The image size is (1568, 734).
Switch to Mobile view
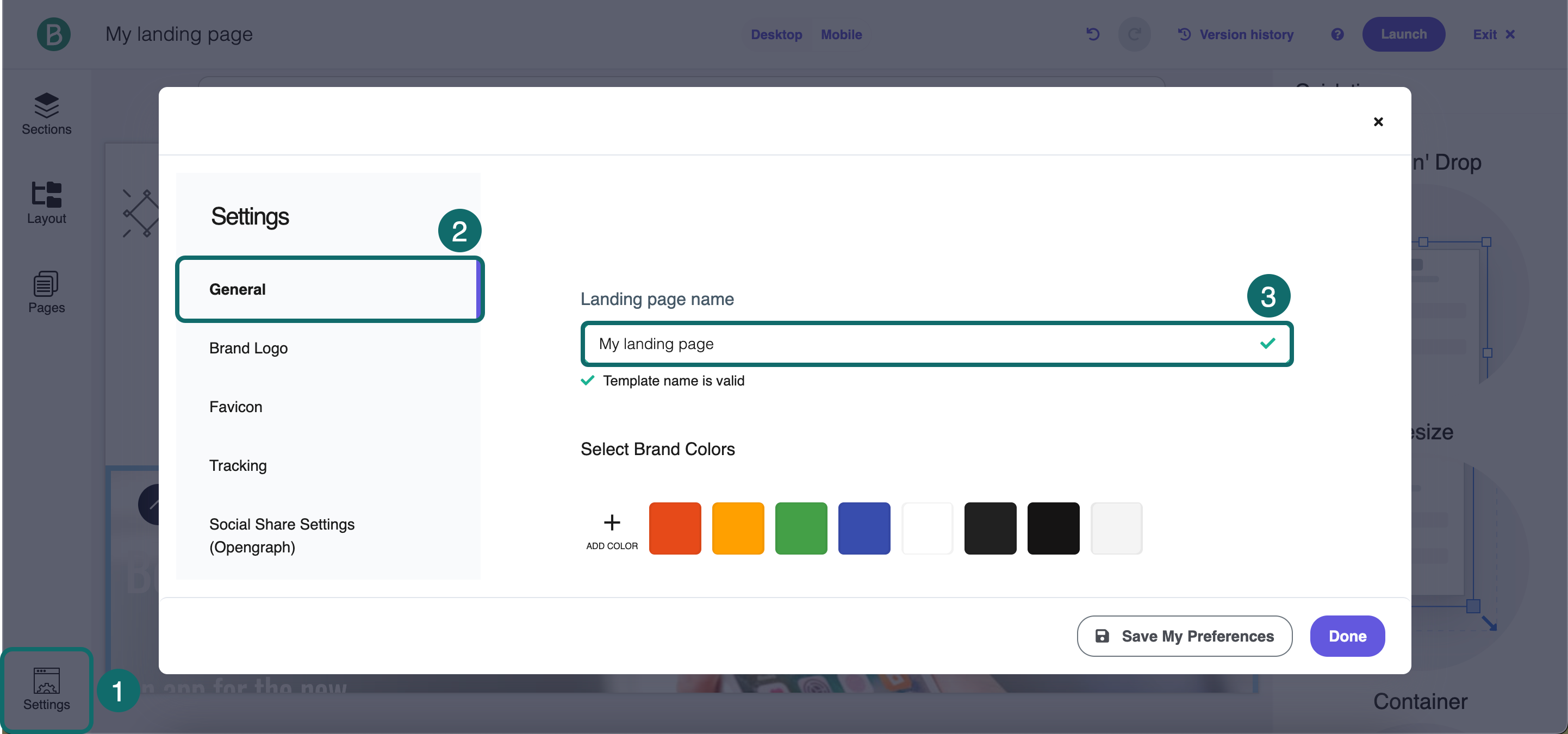[841, 34]
